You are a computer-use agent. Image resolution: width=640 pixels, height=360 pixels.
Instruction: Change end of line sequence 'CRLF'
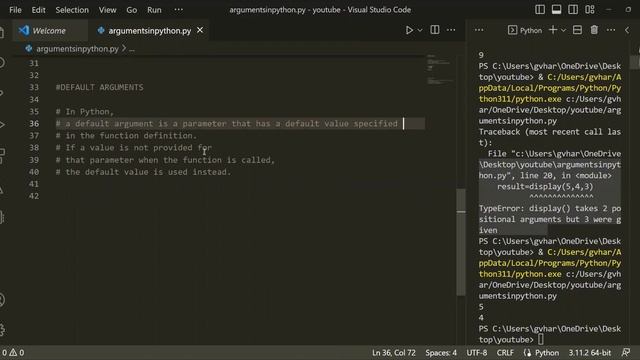coord(505,353)
